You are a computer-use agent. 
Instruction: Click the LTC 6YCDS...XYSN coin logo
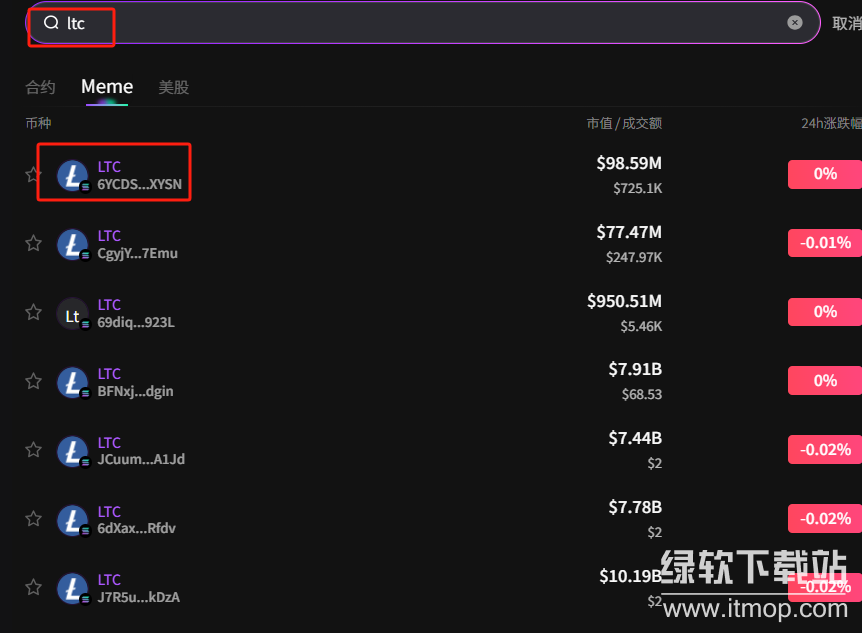pyautogui.click(x=72, y=176)
